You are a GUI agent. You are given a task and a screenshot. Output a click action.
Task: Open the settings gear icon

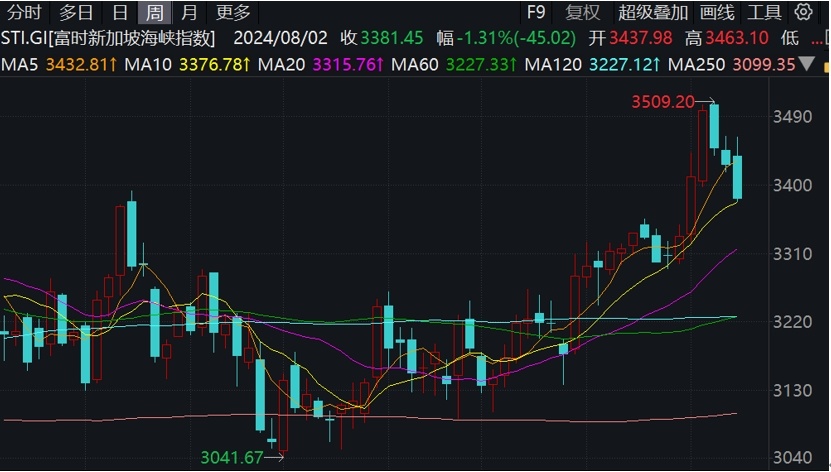pyautogui.click(x=803, y=12)
